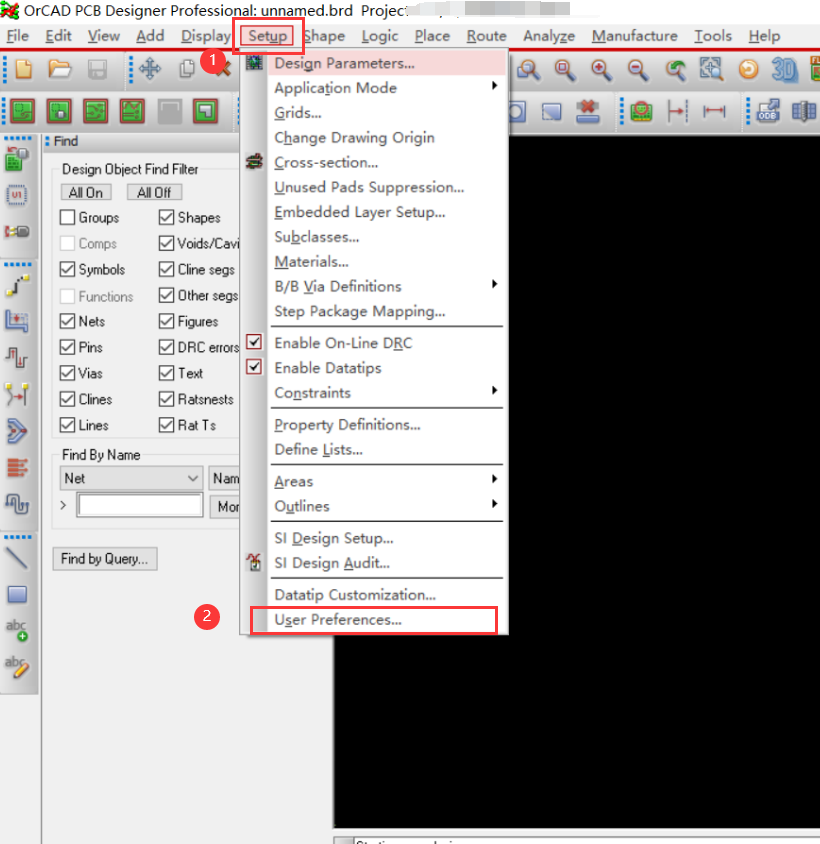Click the orange Refresh redraw icon
Image resolution: width=820 pixels, height=844 pixels.
point(748,69)
